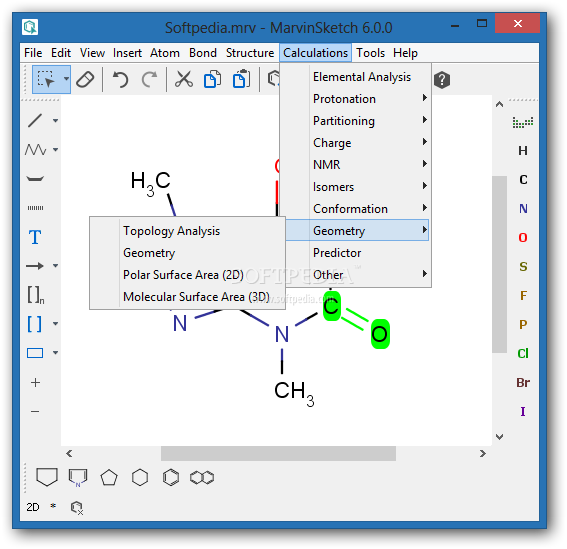Expand the rectangle shape dropdown arrow
Screen dimensions: 567x549
pyautogui.click(x=55, y=352)
